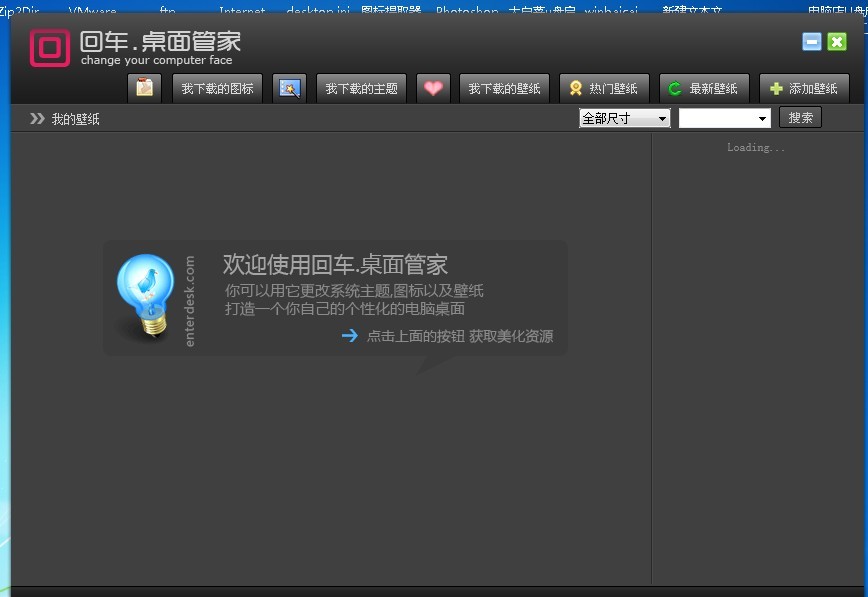Open the empty dropdown beside the size filter
Viewport: 868px width, 597px height.
click(x=725, y=118)
